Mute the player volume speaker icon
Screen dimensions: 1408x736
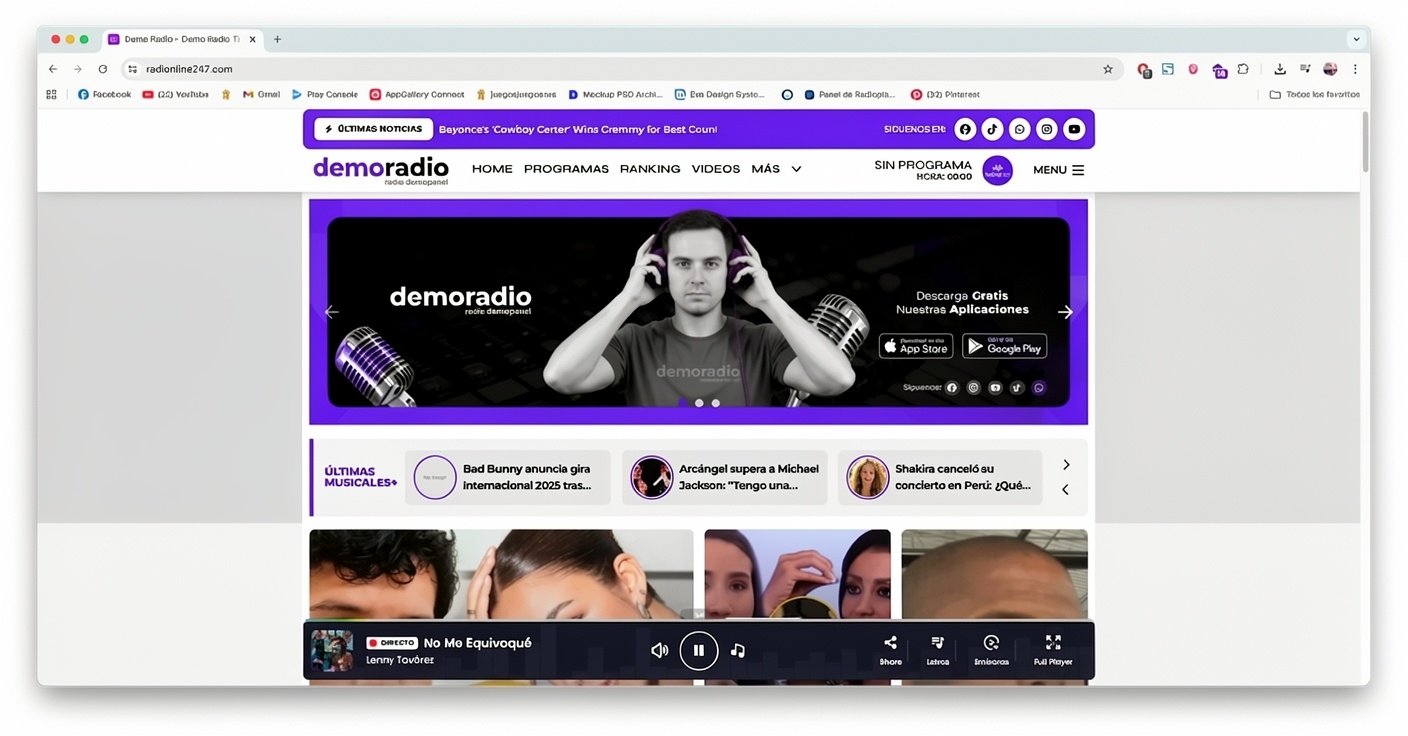[x=659, y=650]
